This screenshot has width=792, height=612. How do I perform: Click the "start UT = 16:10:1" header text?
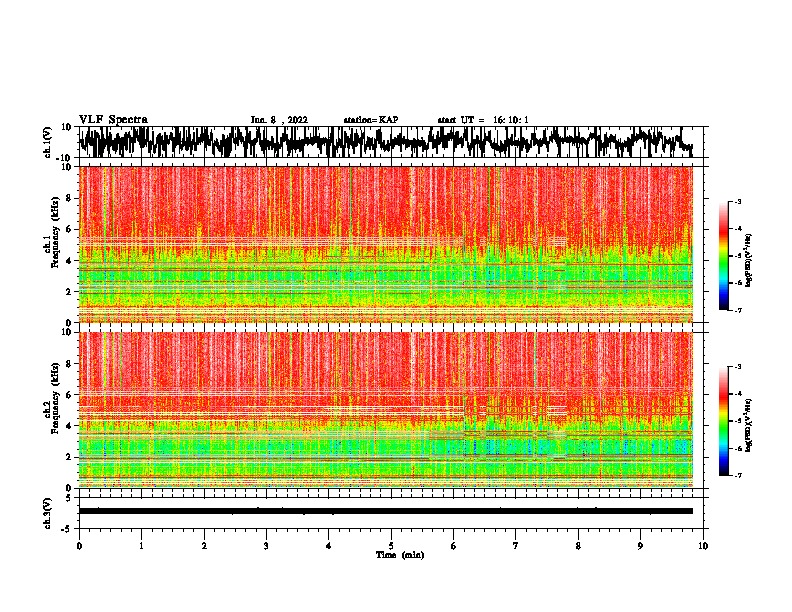[483, 120]
